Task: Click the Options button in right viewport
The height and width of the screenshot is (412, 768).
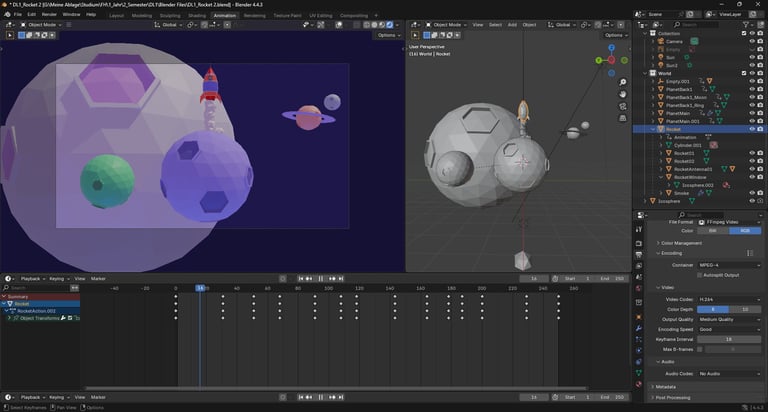Action: tap(615, 35)
